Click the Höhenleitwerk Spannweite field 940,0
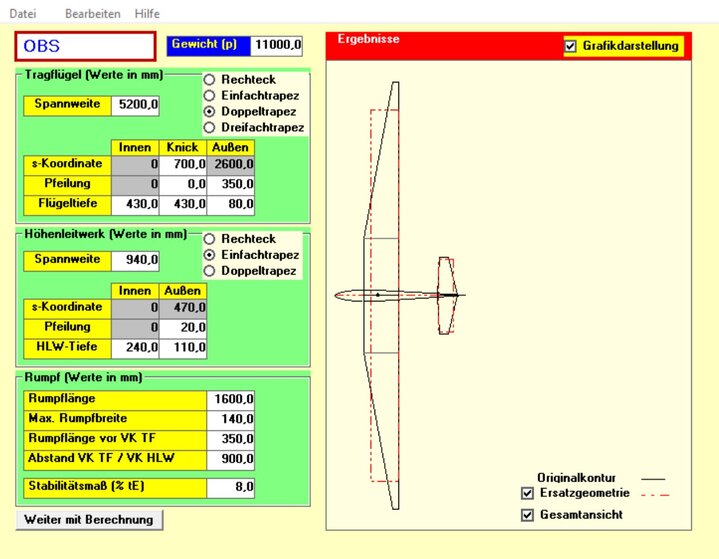This screenshot has width=719, height=559. [x=136, y=261]
